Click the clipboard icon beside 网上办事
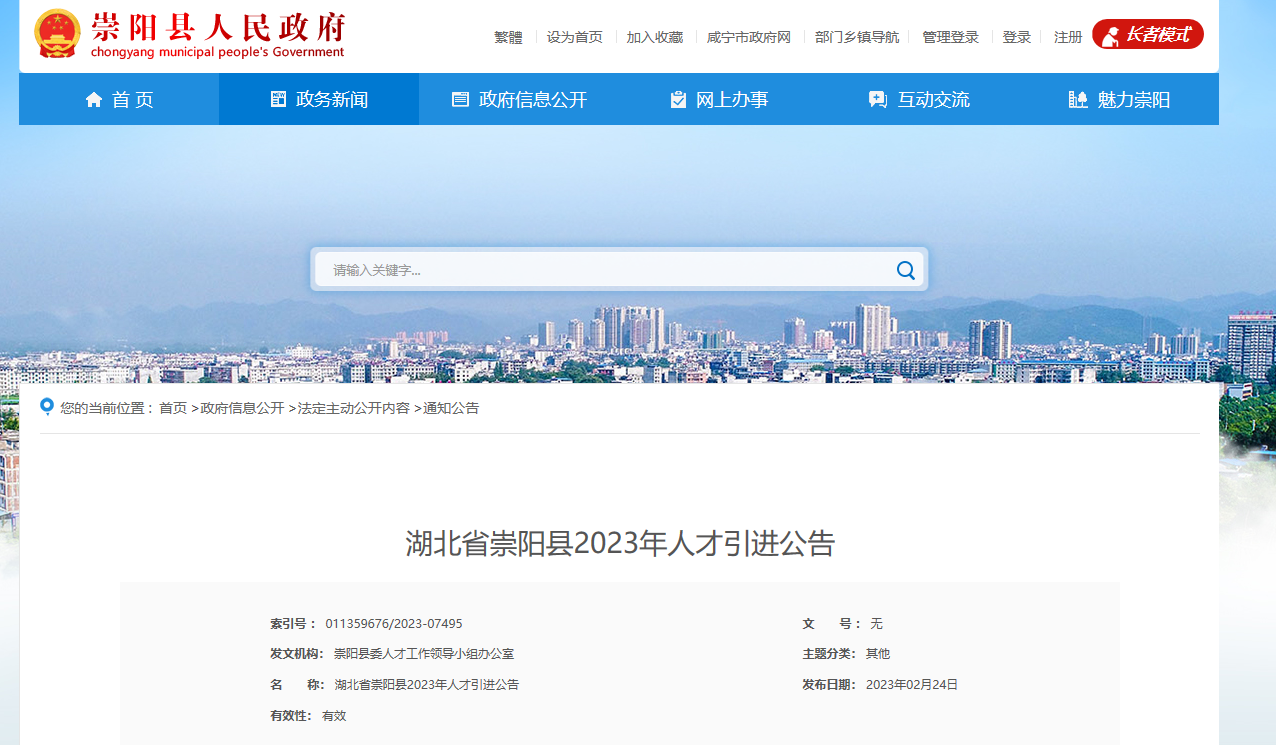Image resolution: width=1276 pixels, height=745 pixels. 678,99
